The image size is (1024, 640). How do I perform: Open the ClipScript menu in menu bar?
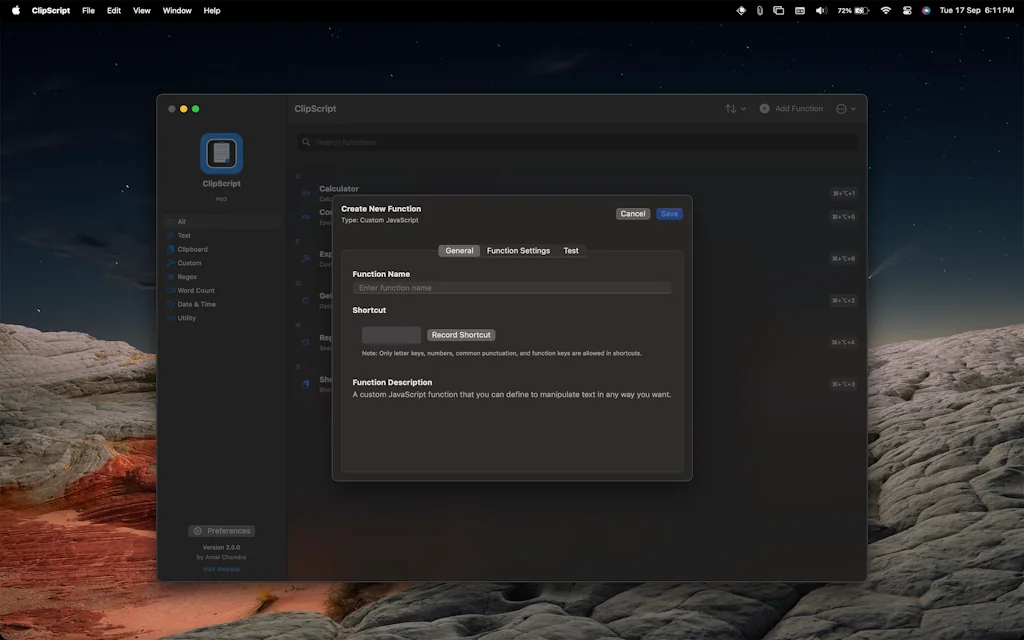(x=51, y=10)
